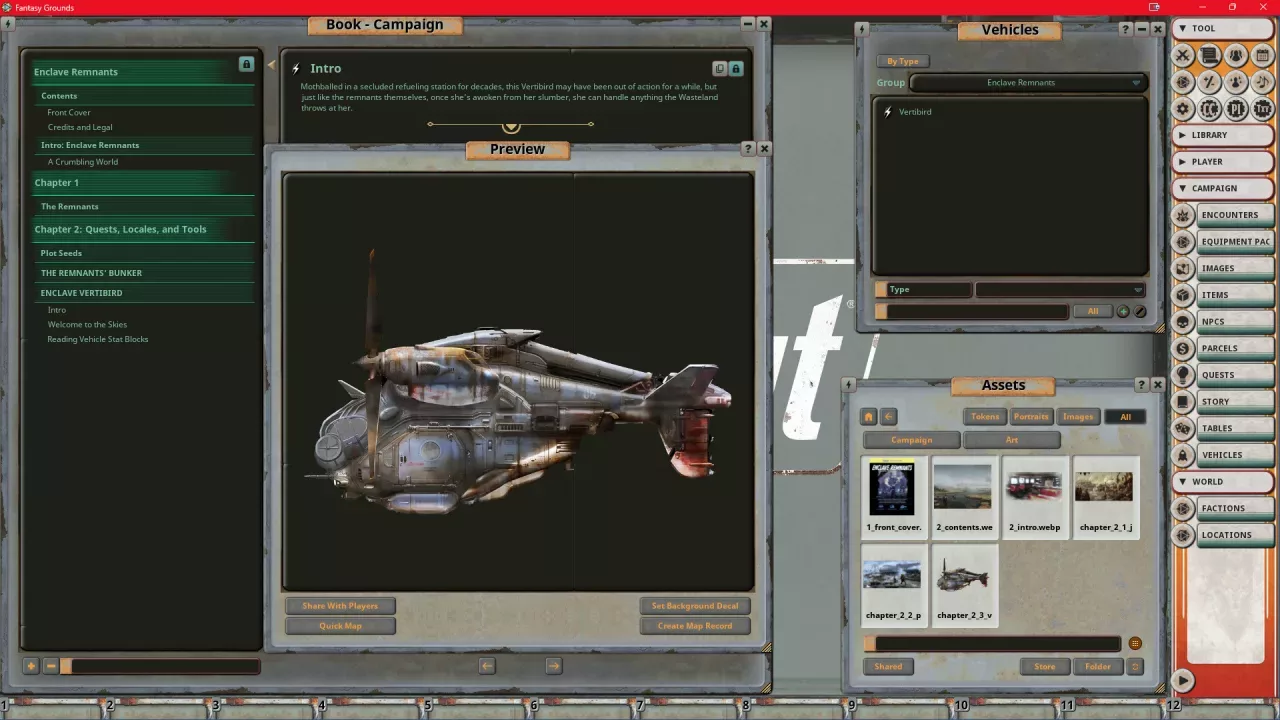Click the Vehicles edit pencil icon

click(1140, 312)
